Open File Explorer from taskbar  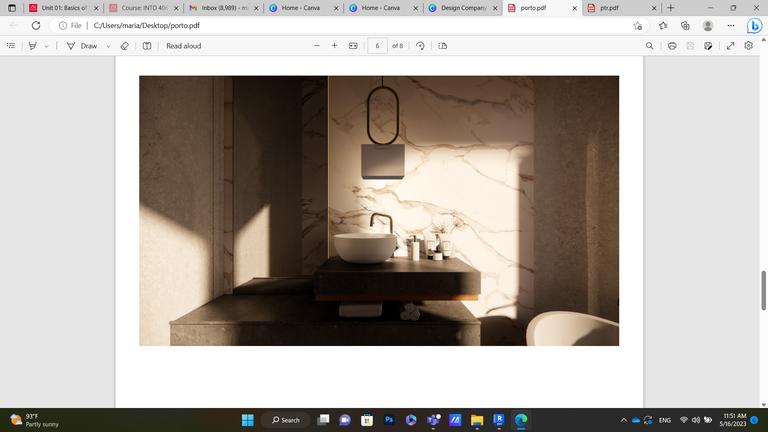pos(477,420)
